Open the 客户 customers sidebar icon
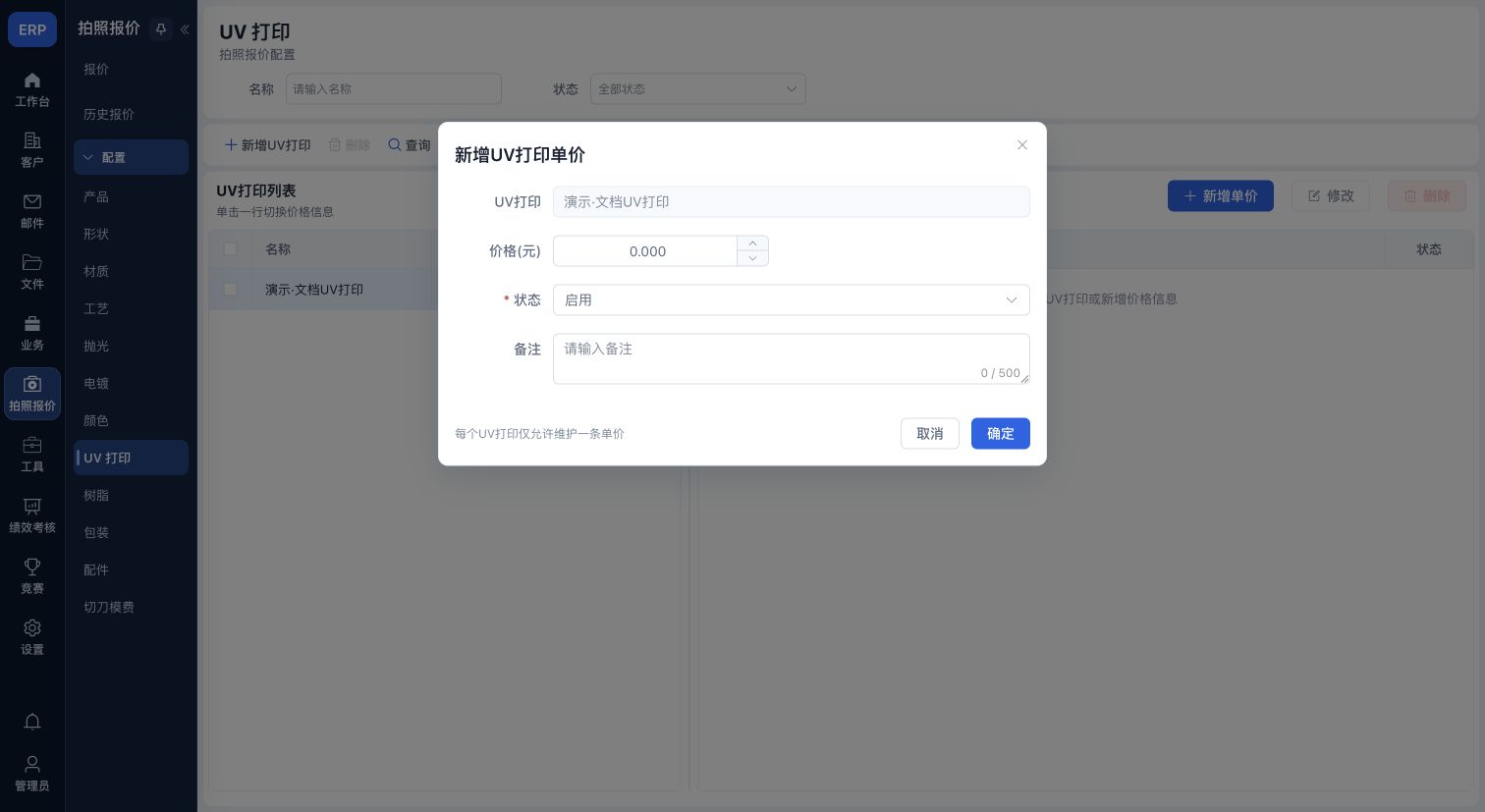The height and width of the screenshot is (812, 1485). tap(32, 150)
